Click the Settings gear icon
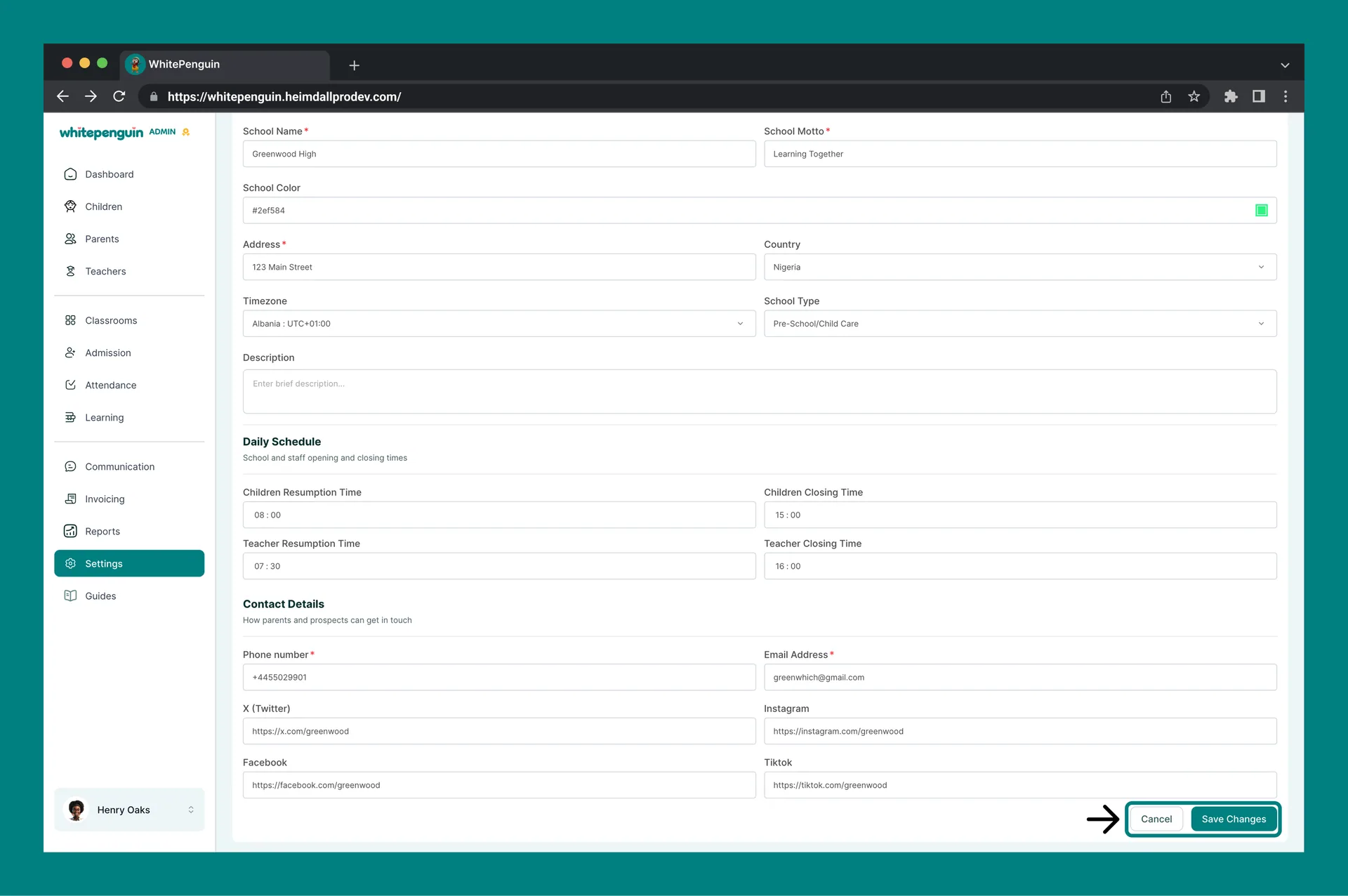 click(70, 563)
